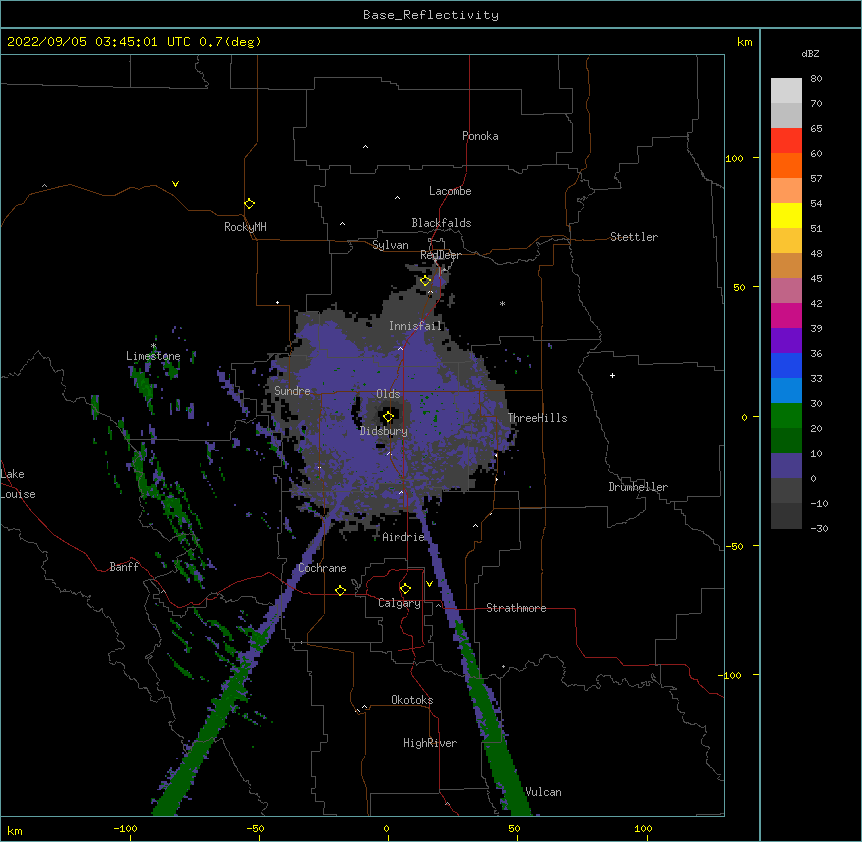Click the Strathmore town label
This screenshot has width=862, height=842.
tap(516, 608)
